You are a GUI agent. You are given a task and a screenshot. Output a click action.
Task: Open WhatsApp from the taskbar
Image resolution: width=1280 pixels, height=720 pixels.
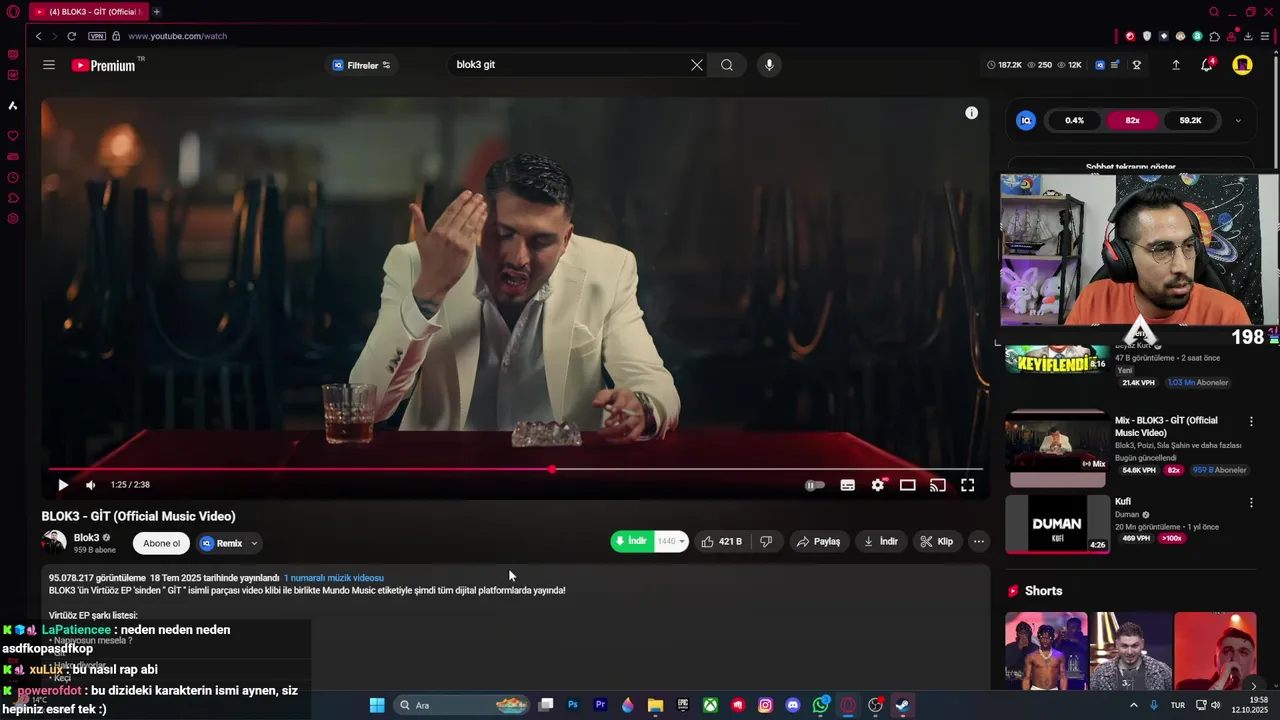coord(821,705)
